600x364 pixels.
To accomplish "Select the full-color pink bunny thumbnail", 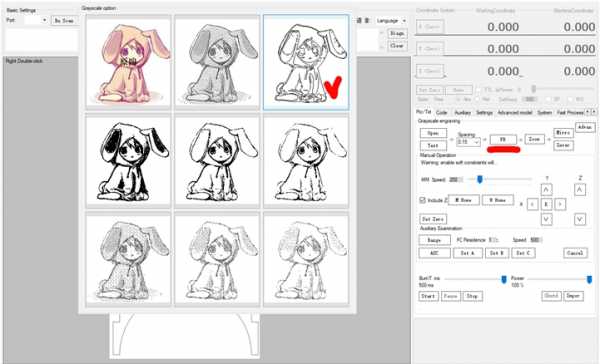I will (x=128, y=62).
